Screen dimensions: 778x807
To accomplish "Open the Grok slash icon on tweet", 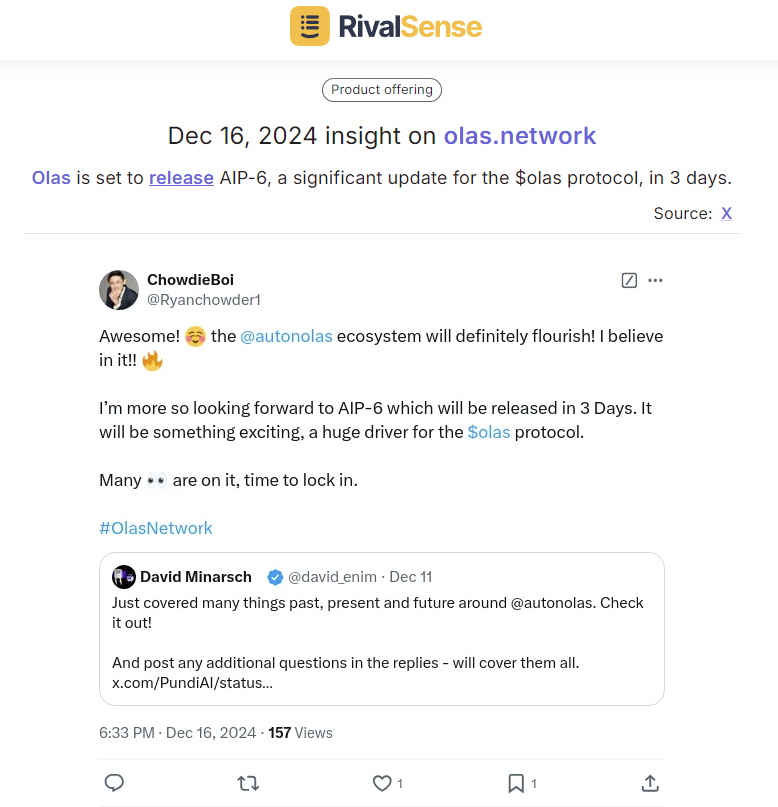I will click(629, 280).
